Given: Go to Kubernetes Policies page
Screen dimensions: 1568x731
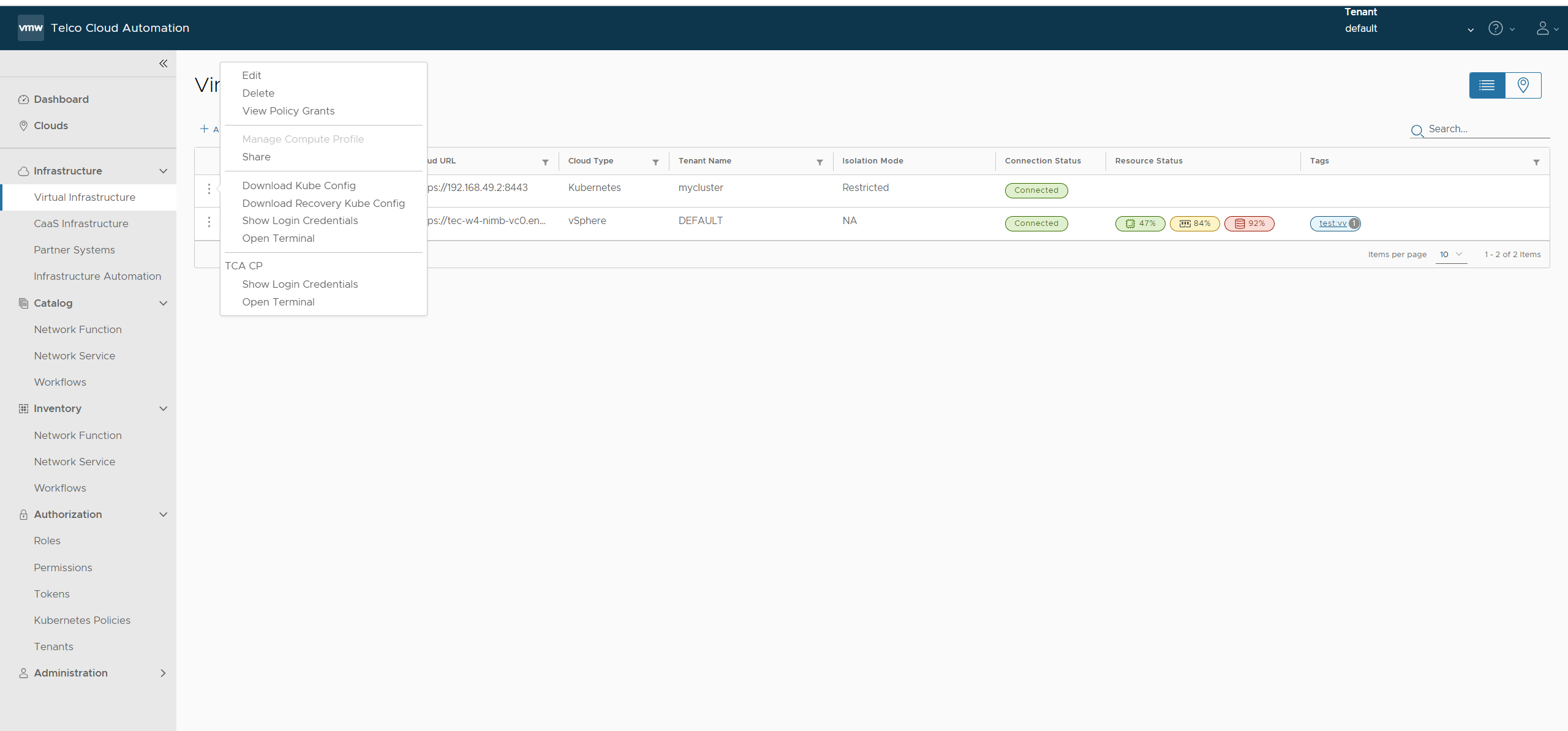Looking at the screenshot, I should pyautogui.click(x=82, y=620).
